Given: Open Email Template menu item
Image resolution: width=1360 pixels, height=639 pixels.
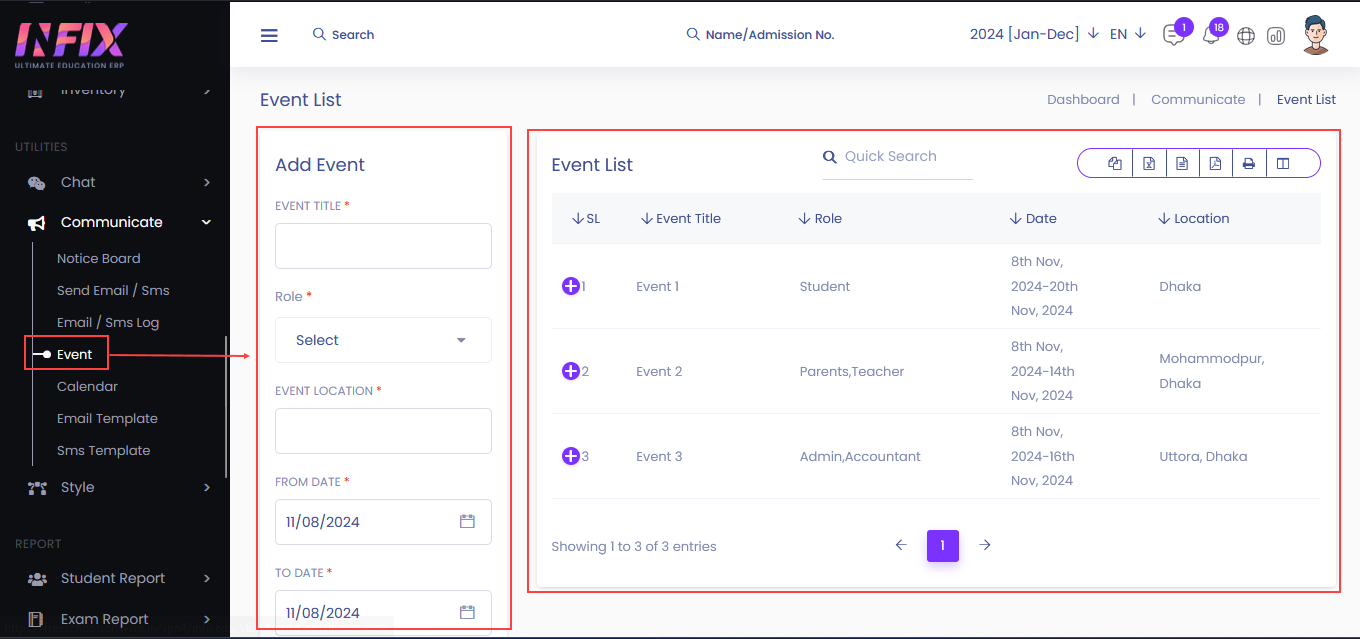Looking at the screenshot, I should click(107, 418).
